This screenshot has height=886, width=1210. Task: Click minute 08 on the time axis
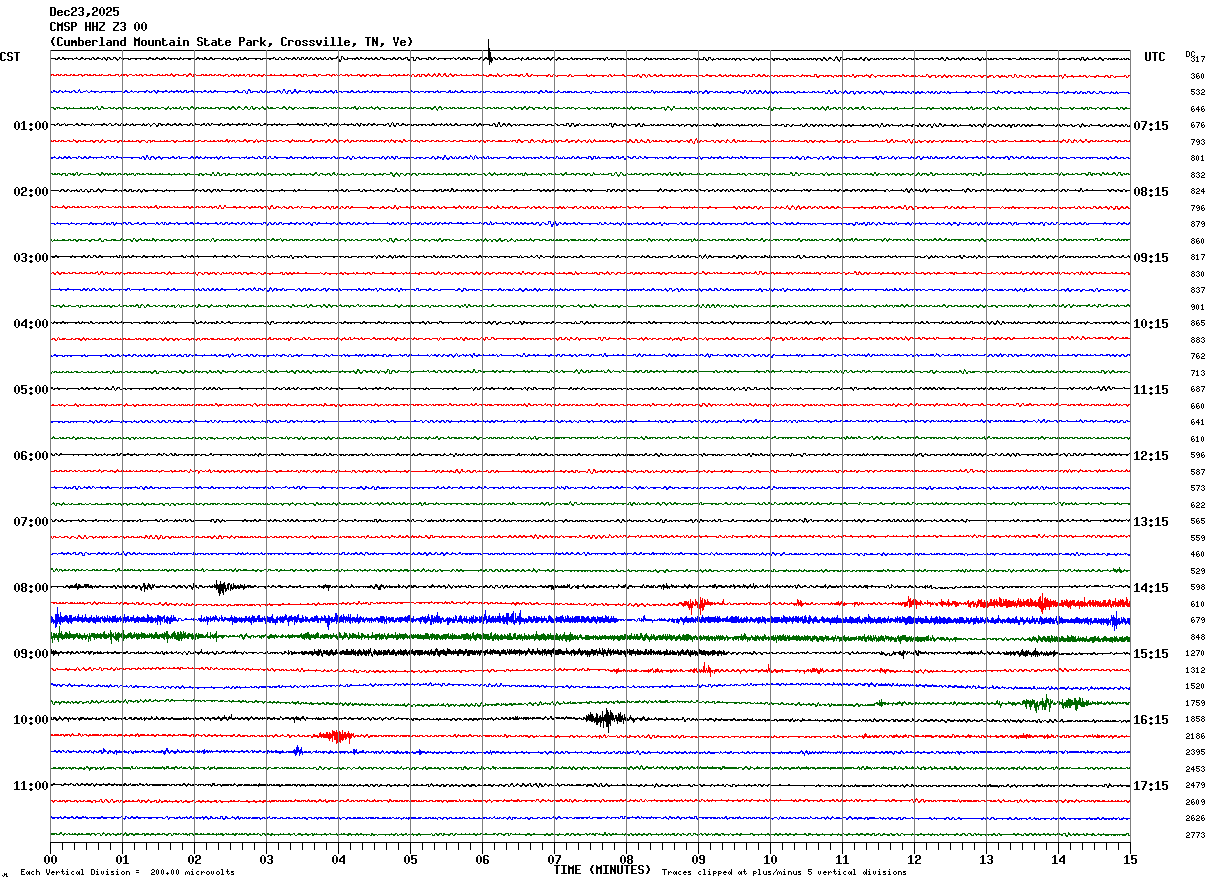click(x=626, y=859)
